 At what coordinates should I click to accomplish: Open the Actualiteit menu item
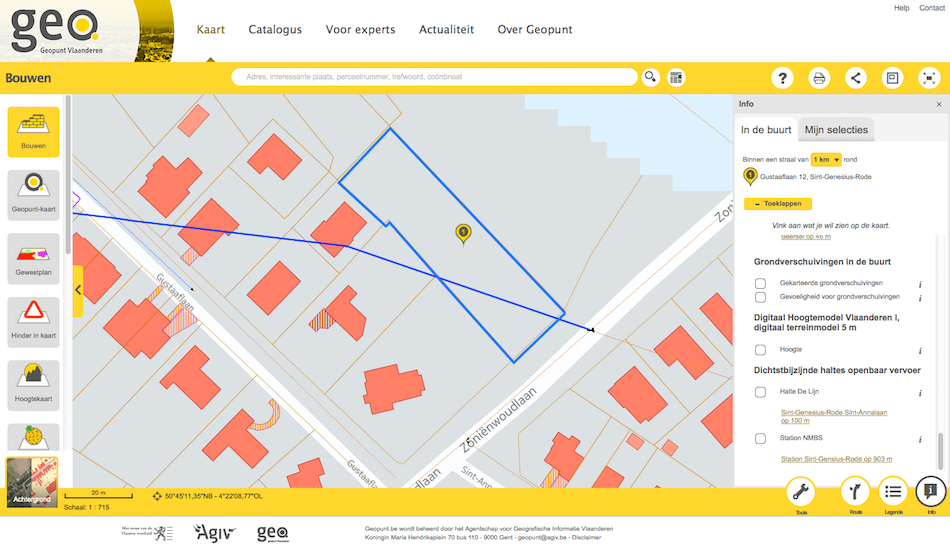tap(447, 29)
